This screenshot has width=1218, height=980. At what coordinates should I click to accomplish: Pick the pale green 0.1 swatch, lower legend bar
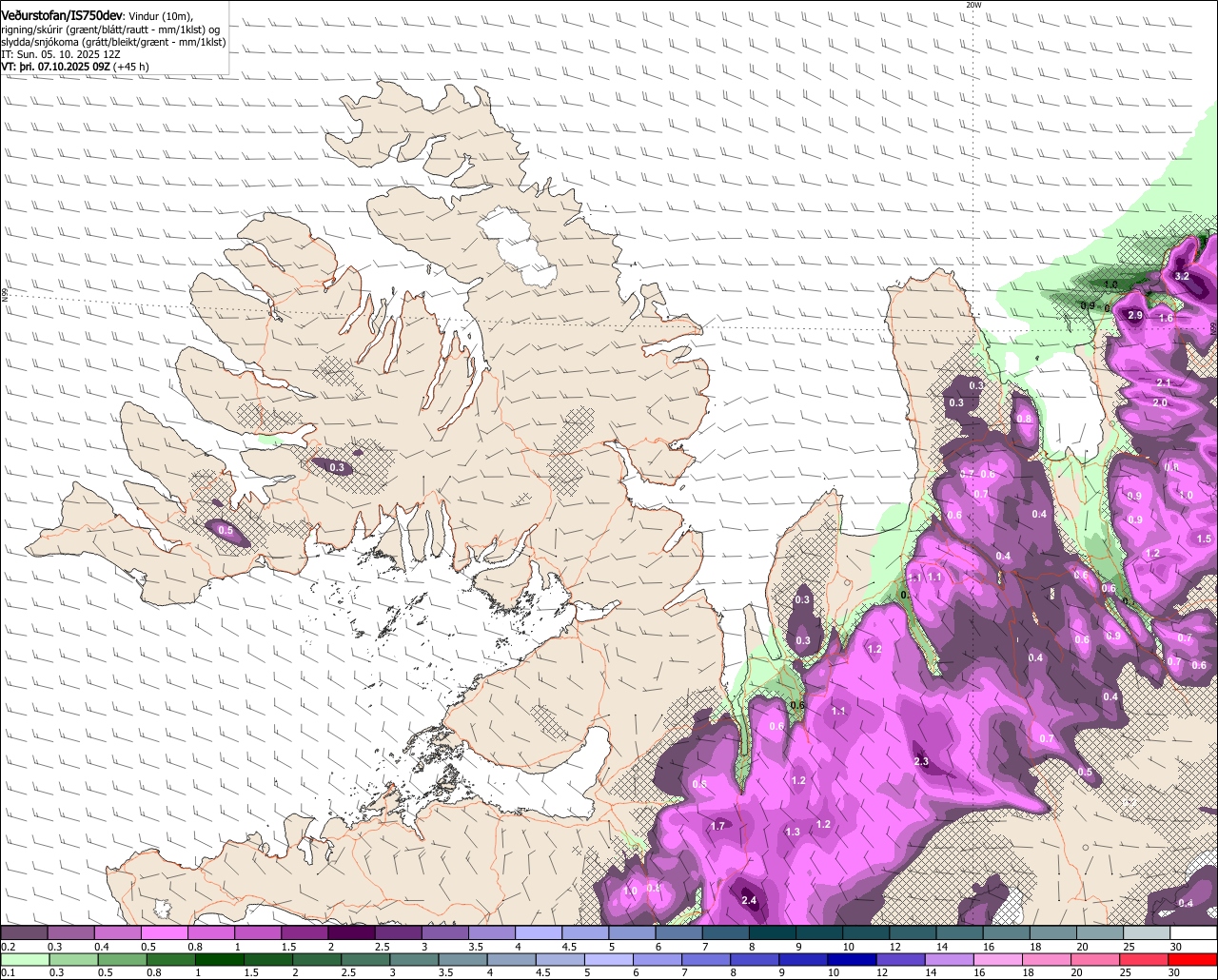(25, 960)
